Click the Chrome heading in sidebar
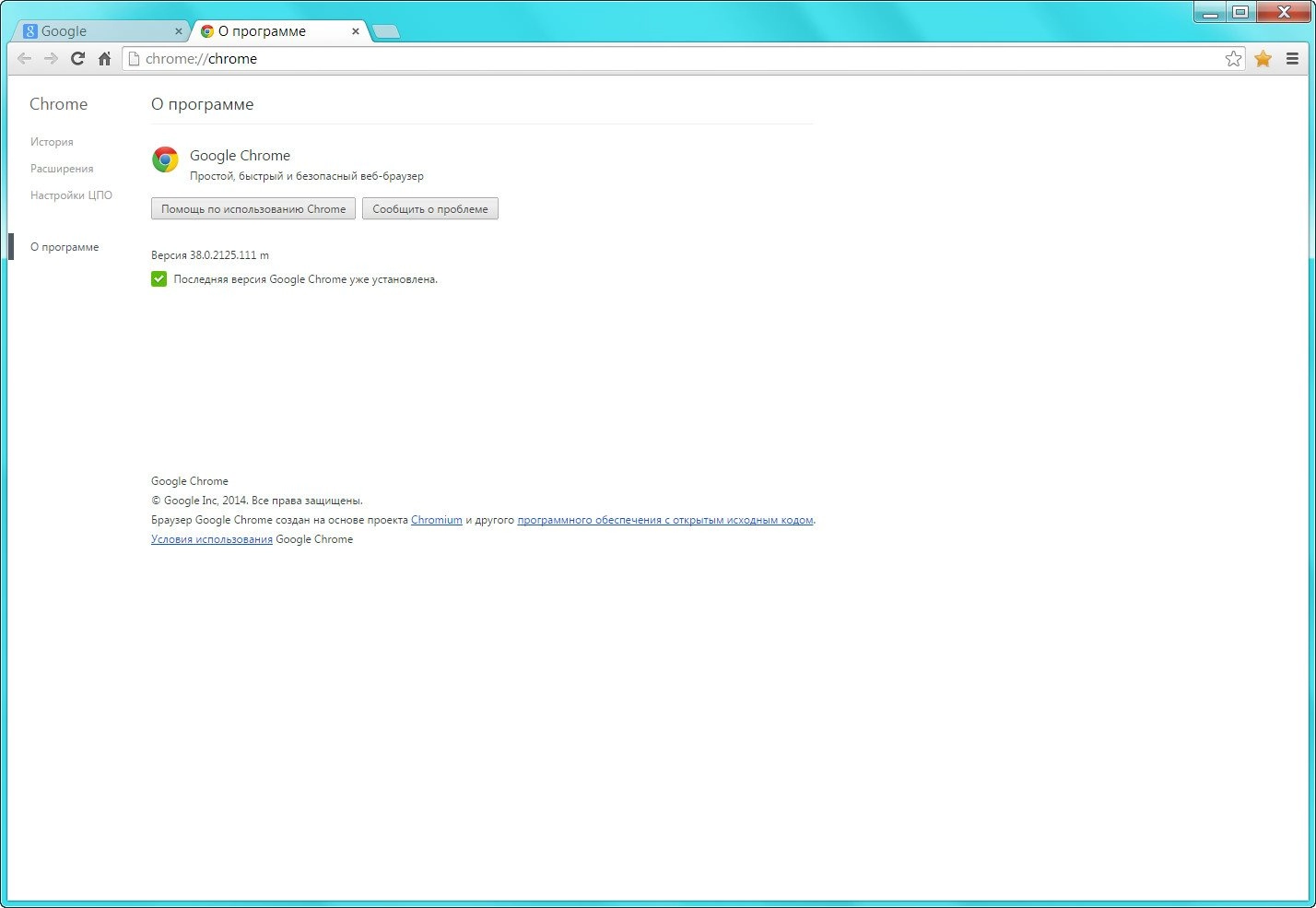 point(58,104)
